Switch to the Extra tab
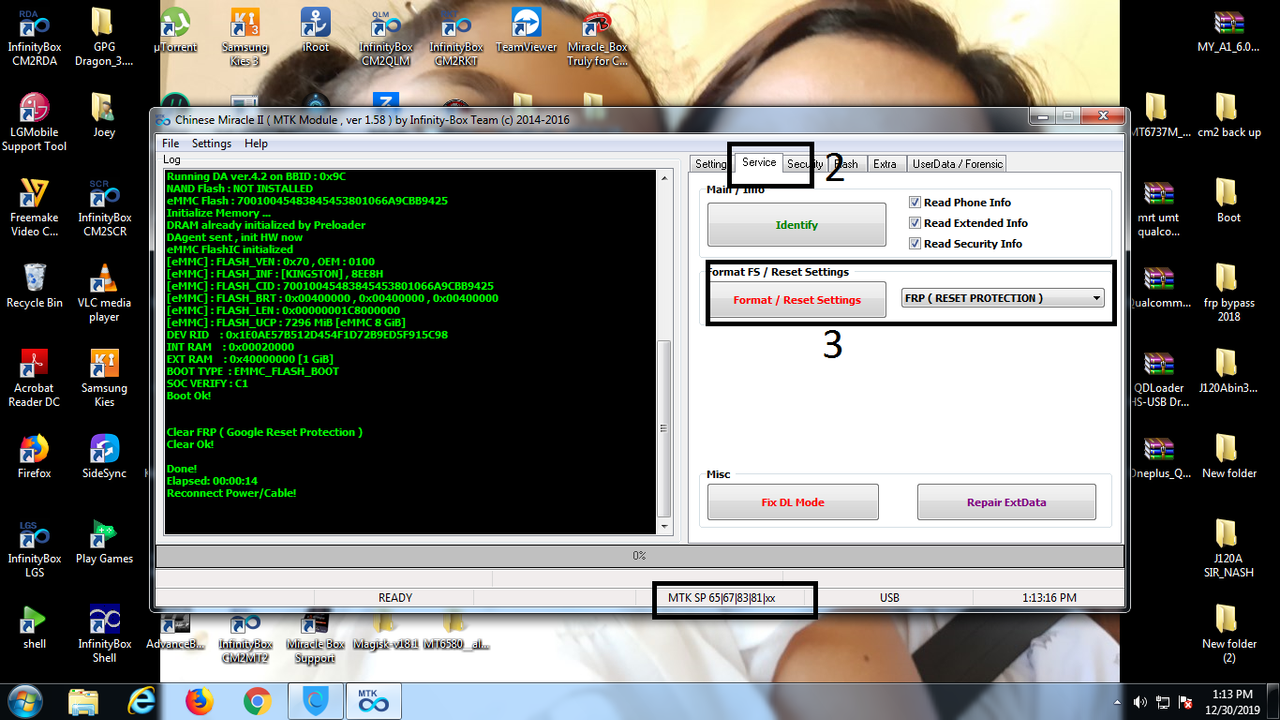 884,164
